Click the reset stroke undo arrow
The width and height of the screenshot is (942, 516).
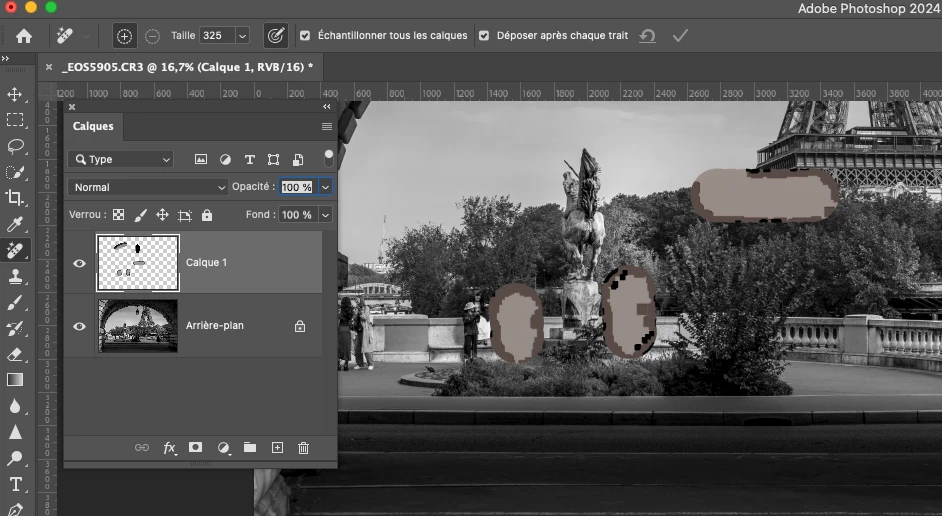tap(647, 36)
